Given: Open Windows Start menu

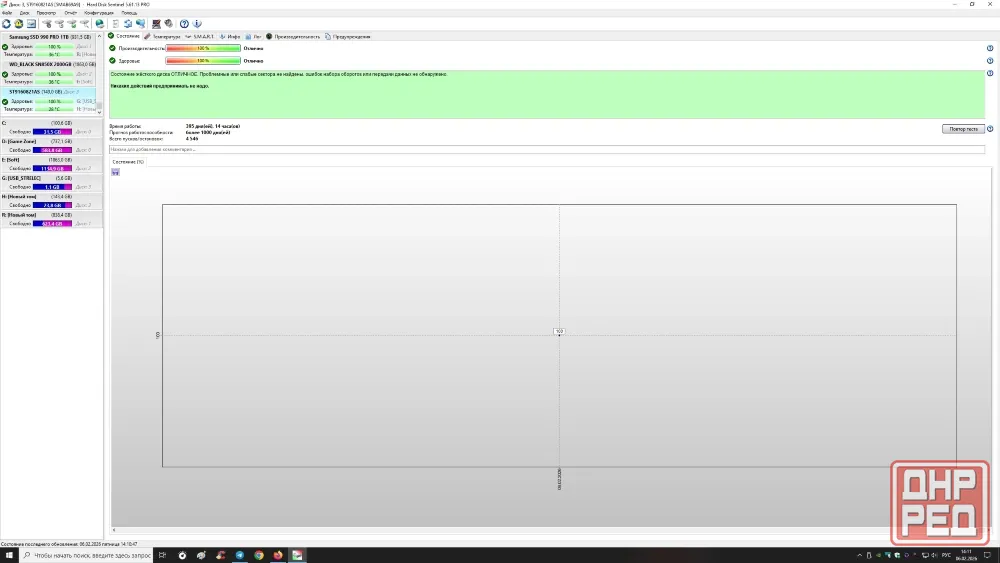Looking at the screenshot, I should pos(9,555).
